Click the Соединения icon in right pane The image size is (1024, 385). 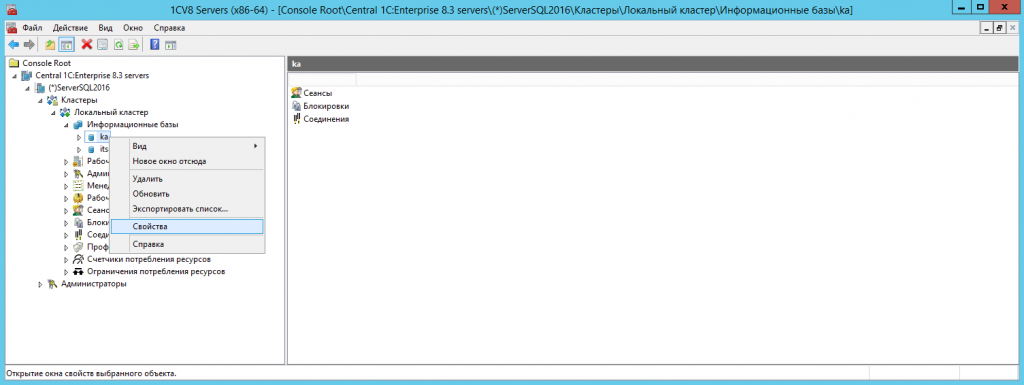tap(296, 119)
